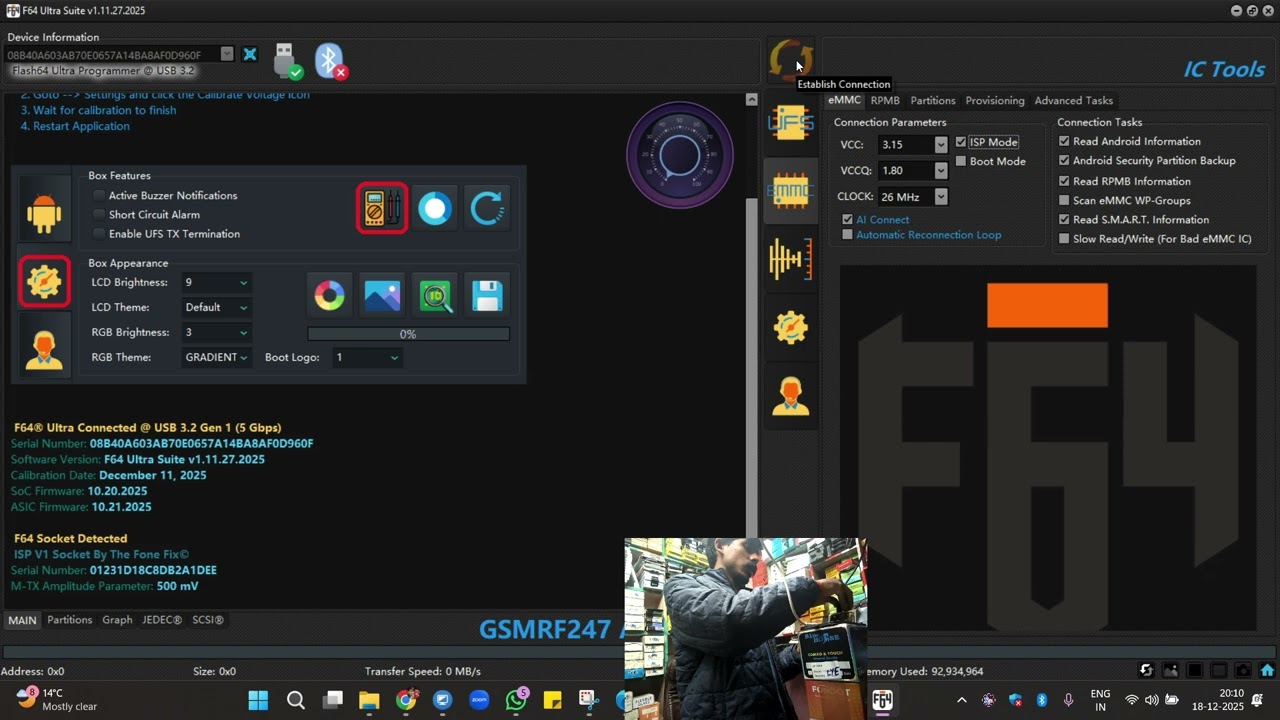The height and width of the screenshot is (720, 1280).
Task: Open the LCD Theme dropdown
Action: click(x=215, y=308)
